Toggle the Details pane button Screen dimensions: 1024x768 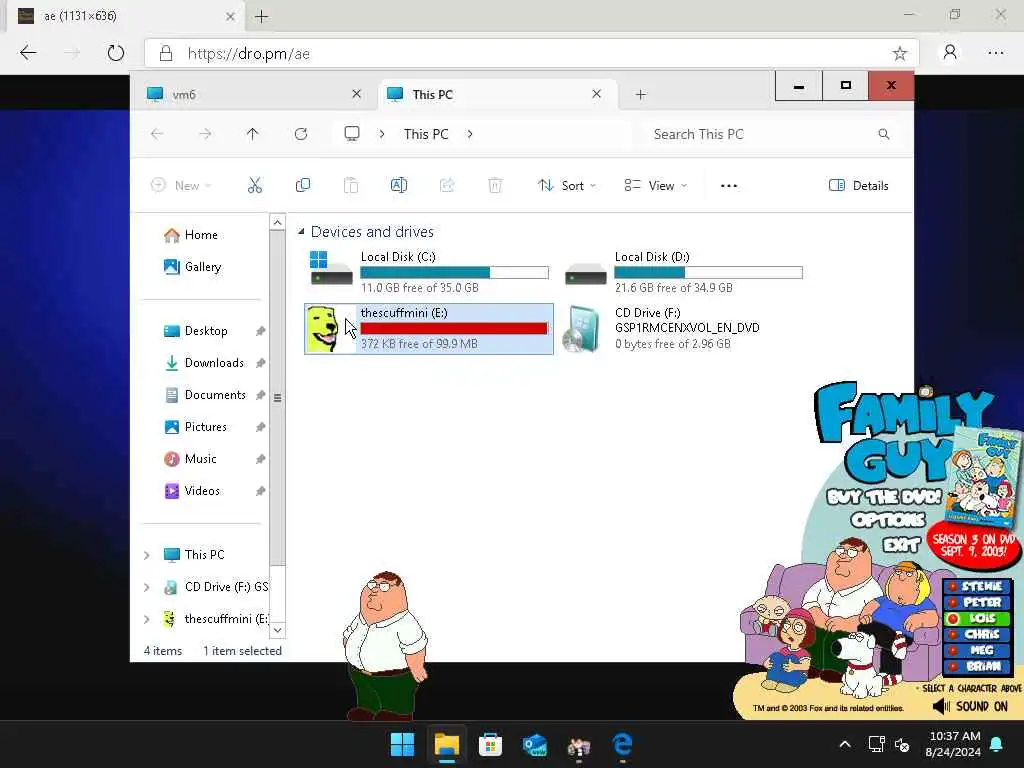858,185
